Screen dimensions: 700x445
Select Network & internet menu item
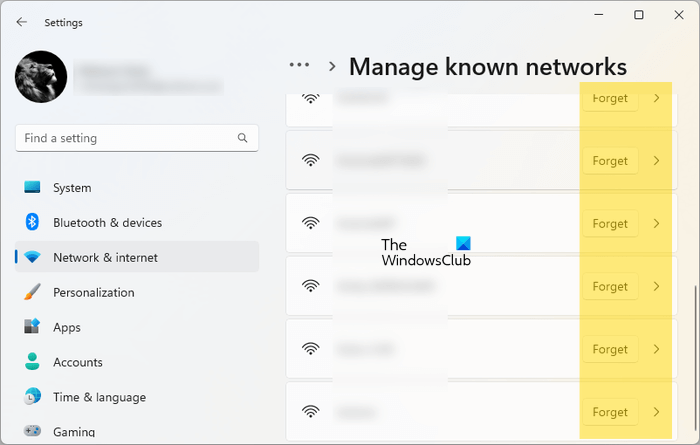[105, 257]
